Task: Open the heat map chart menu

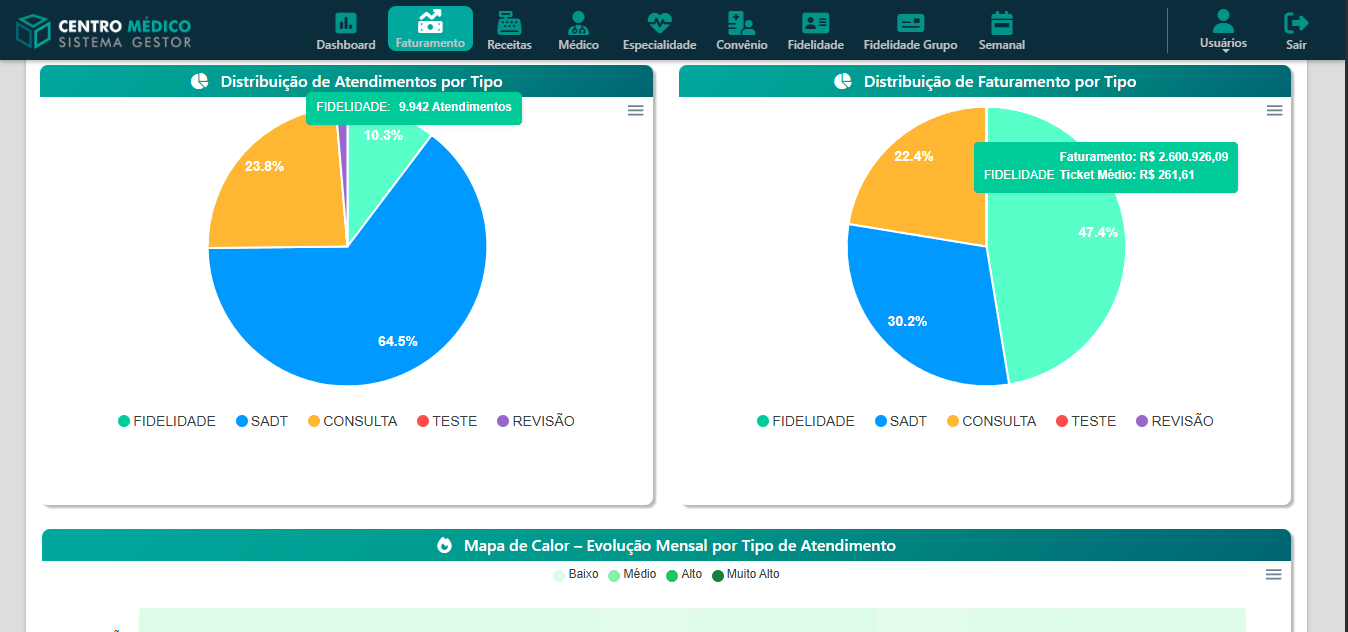Action: 1273,575
